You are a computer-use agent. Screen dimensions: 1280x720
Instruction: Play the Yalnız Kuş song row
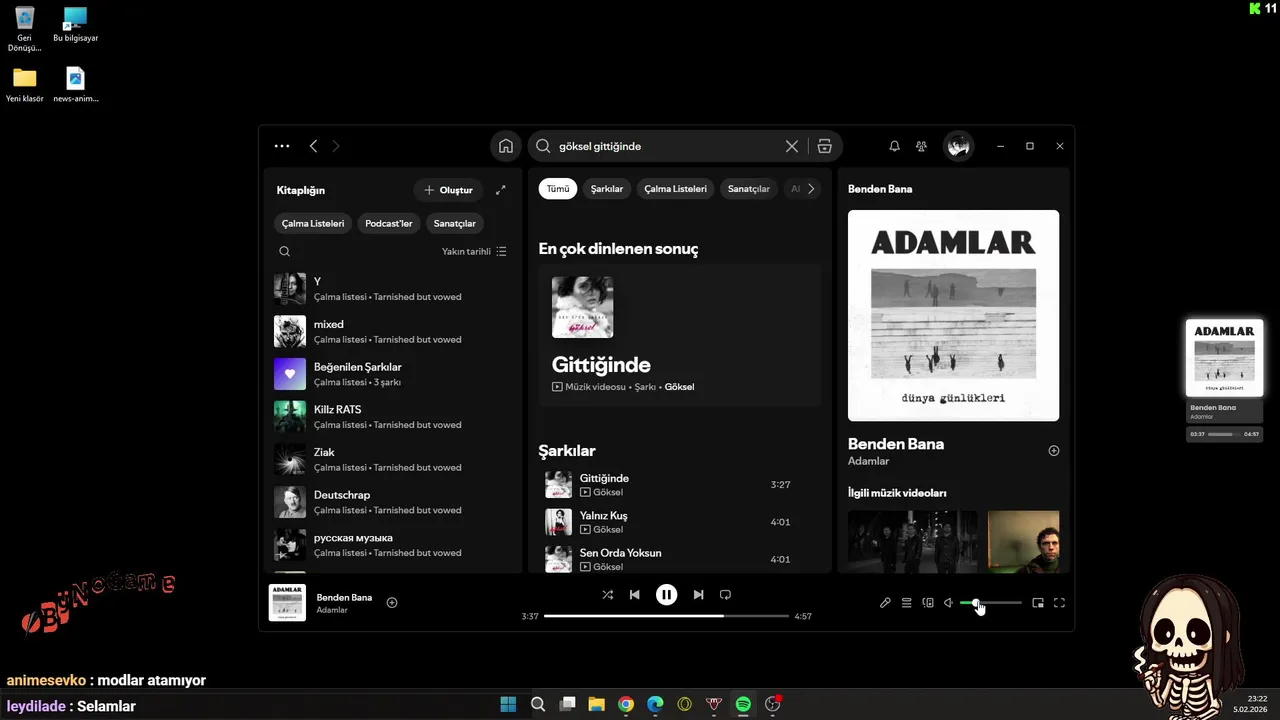[680, 522]
